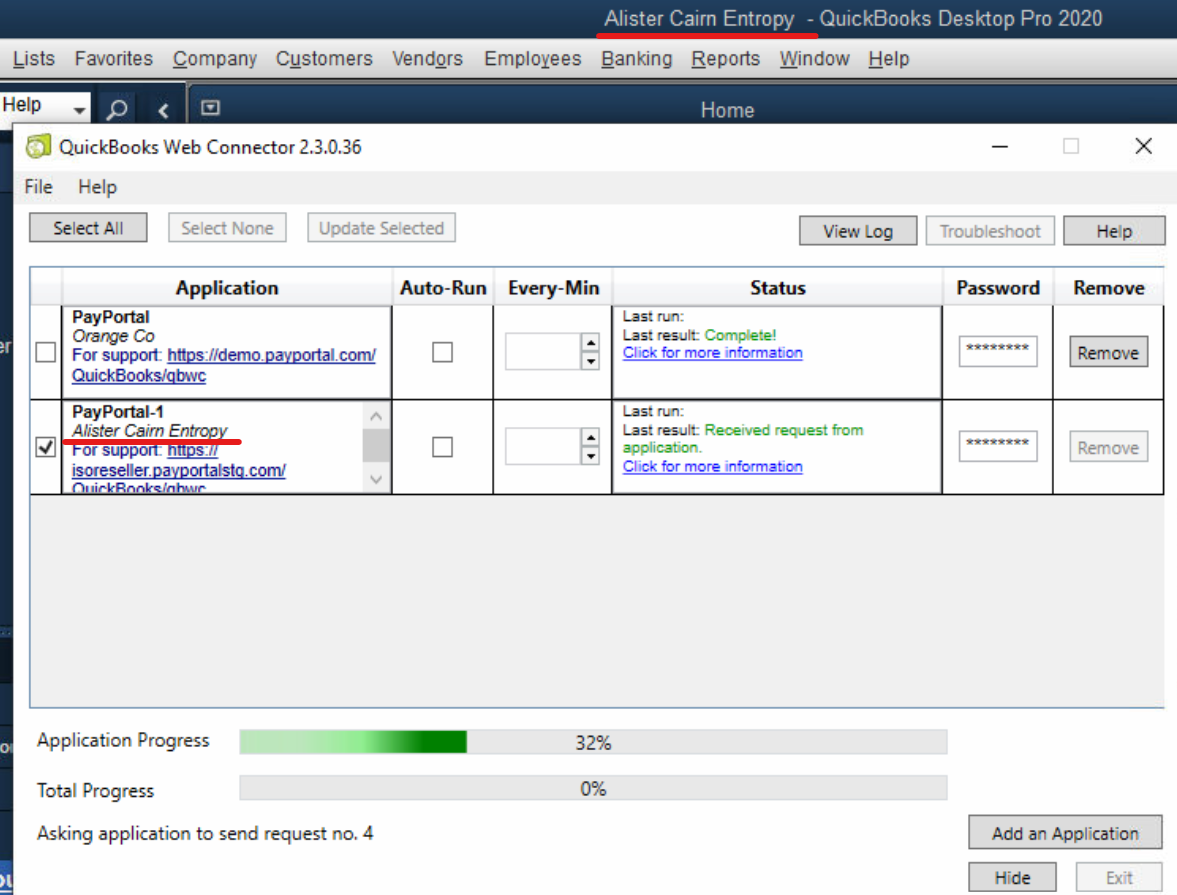Click more information link for PayPortal-1 status
Viewport: 1177px width, 895px height.
coord(712,466)
